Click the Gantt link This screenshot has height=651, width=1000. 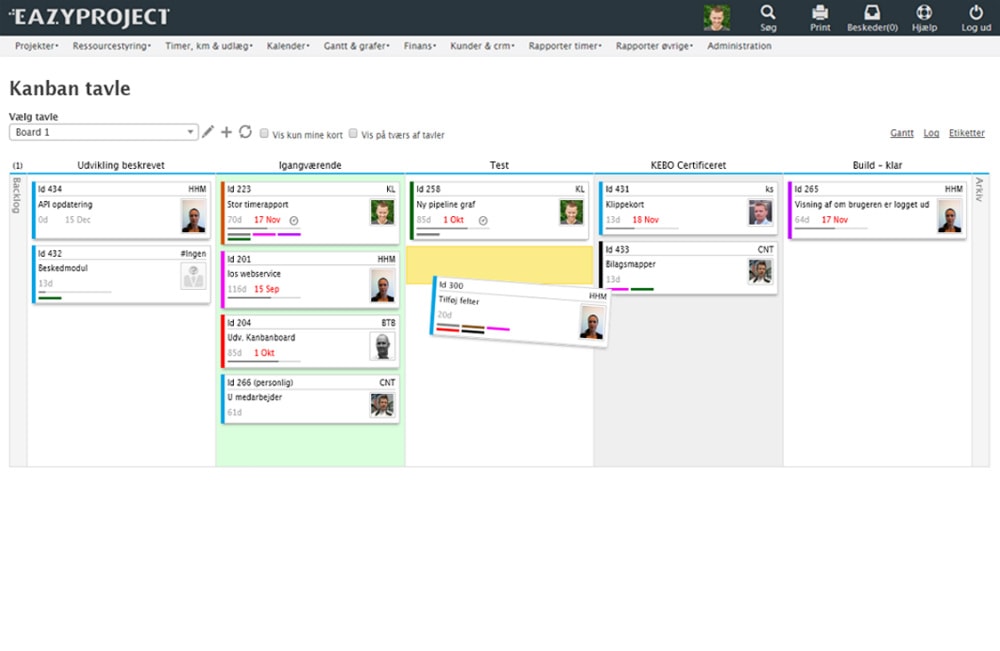click(x=901, y=133)
